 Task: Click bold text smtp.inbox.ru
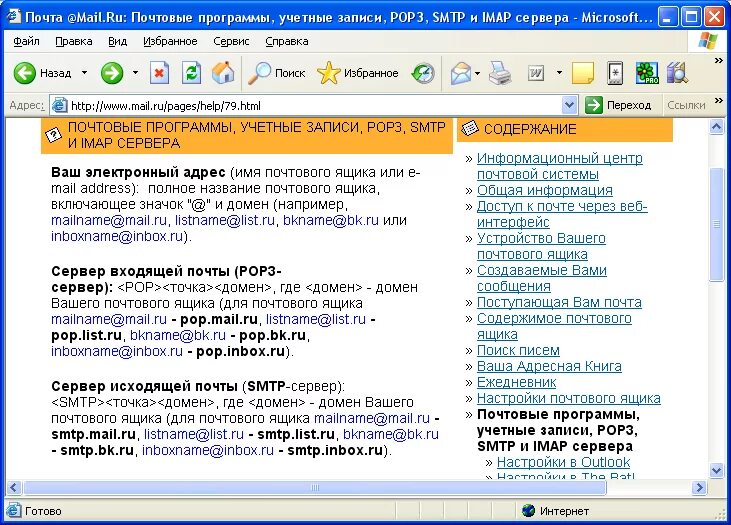(335, 450)
